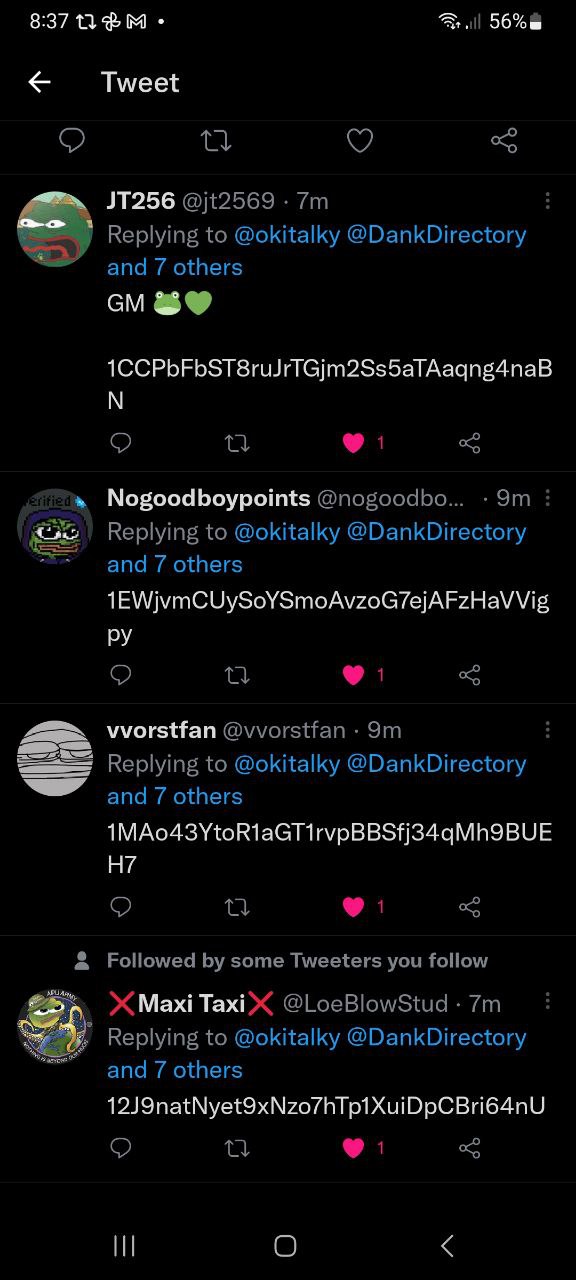576x1280 pixels.
Task: Reply to Maxi Taxi's tweet
Action: [120, 1147]
